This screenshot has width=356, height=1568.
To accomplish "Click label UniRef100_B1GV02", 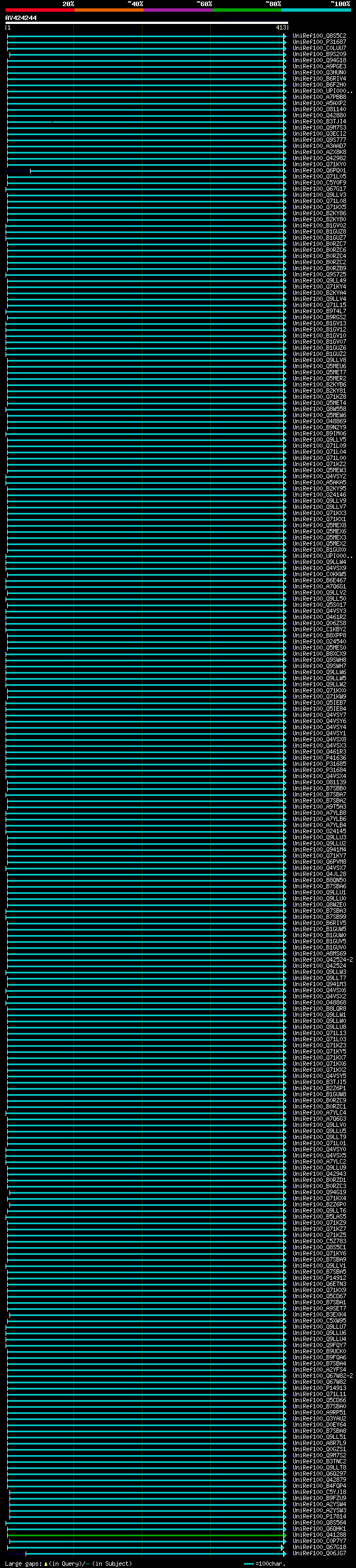I will (x=319, y=225).
